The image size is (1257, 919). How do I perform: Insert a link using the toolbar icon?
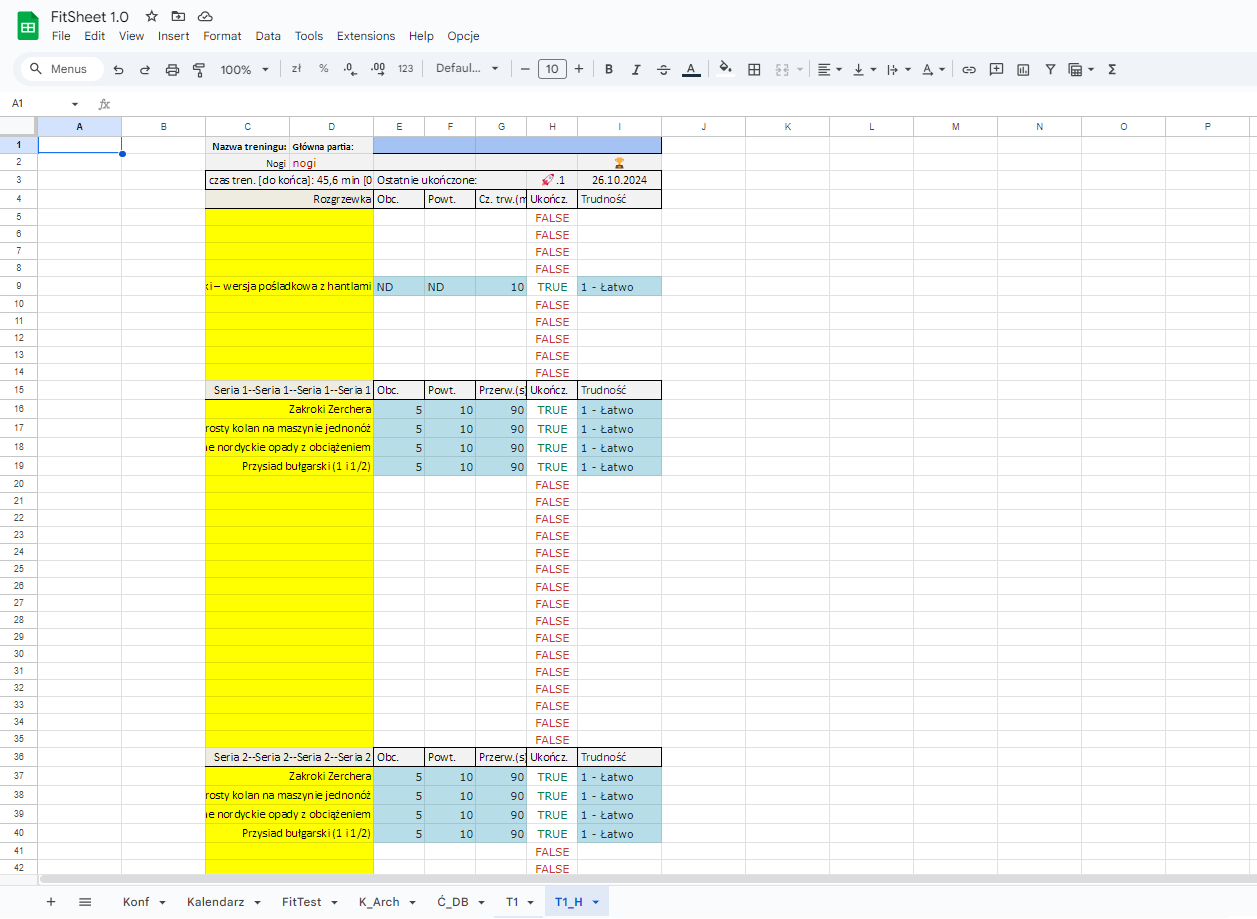pos(968,69)
